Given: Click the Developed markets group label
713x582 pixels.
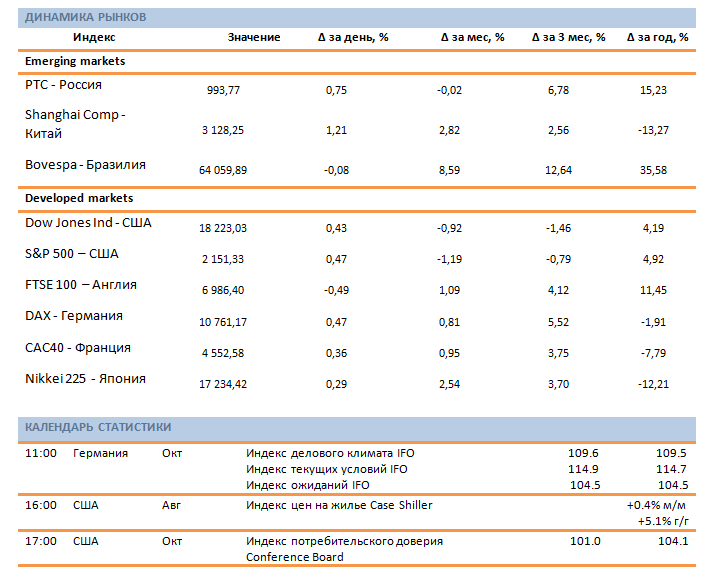Looking at the screenshot, I should [x=79, y=199].
